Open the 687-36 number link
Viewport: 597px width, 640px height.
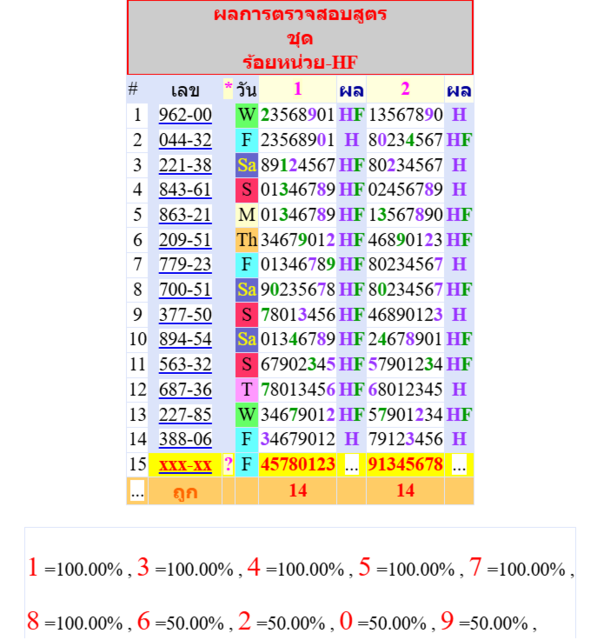coord(185,389)
